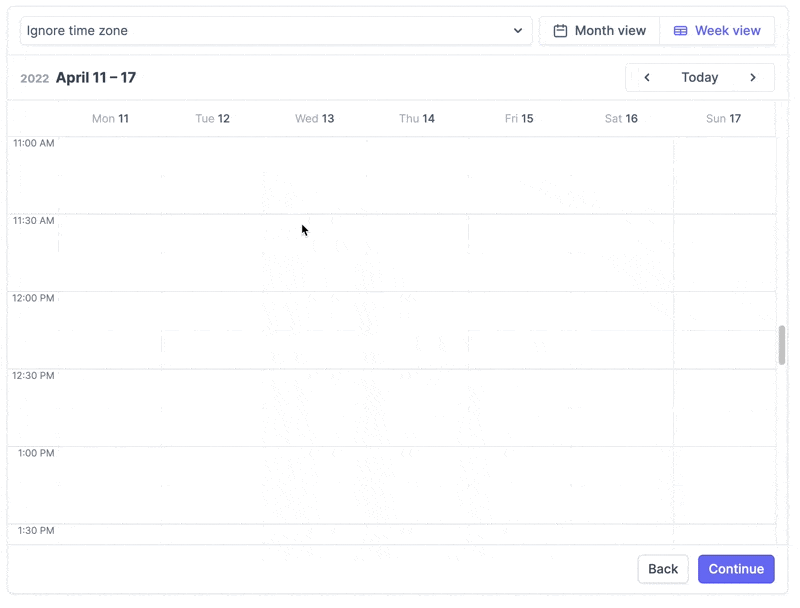Go to next week using right chevron

pyautogui.click(x=753, y=78)
